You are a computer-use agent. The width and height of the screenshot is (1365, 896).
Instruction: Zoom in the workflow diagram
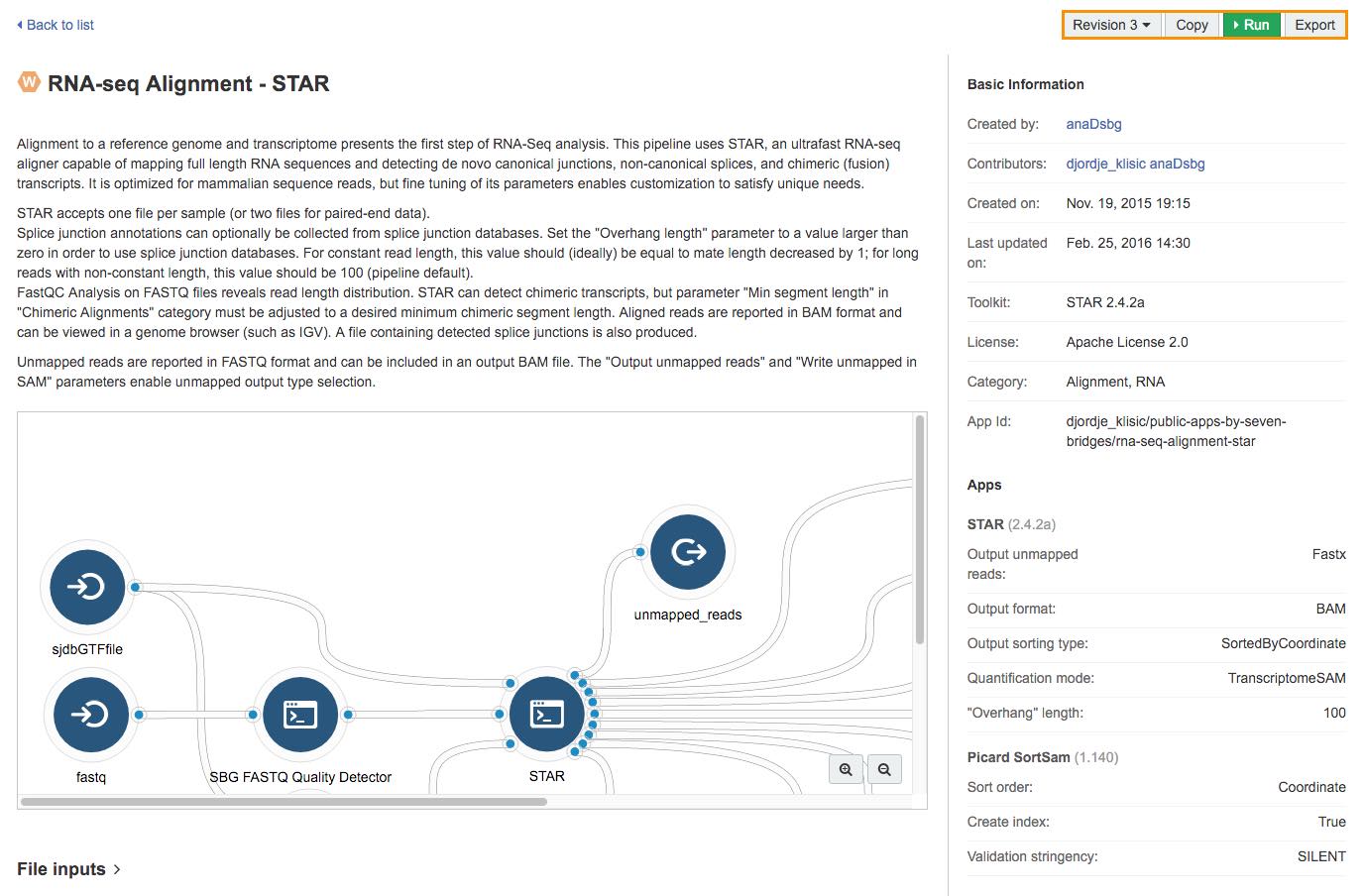[846, 769]
